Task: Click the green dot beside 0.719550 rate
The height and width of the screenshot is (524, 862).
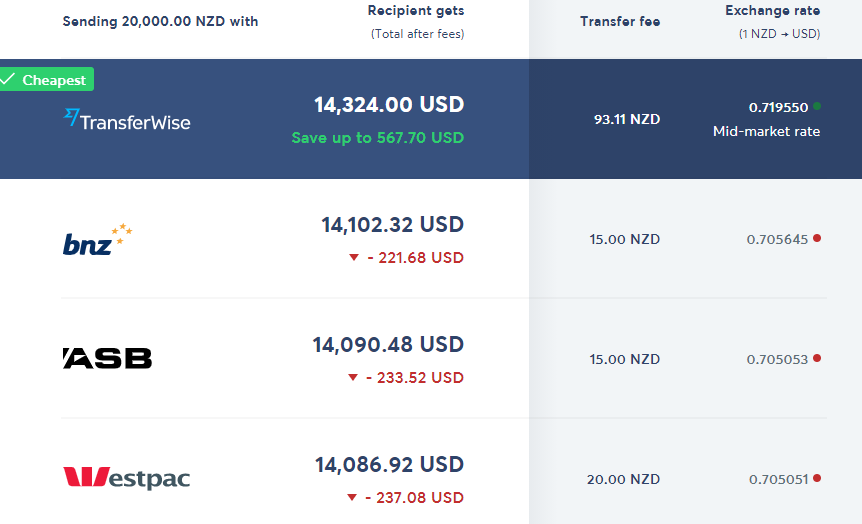Action: click(x=817, y=106)
